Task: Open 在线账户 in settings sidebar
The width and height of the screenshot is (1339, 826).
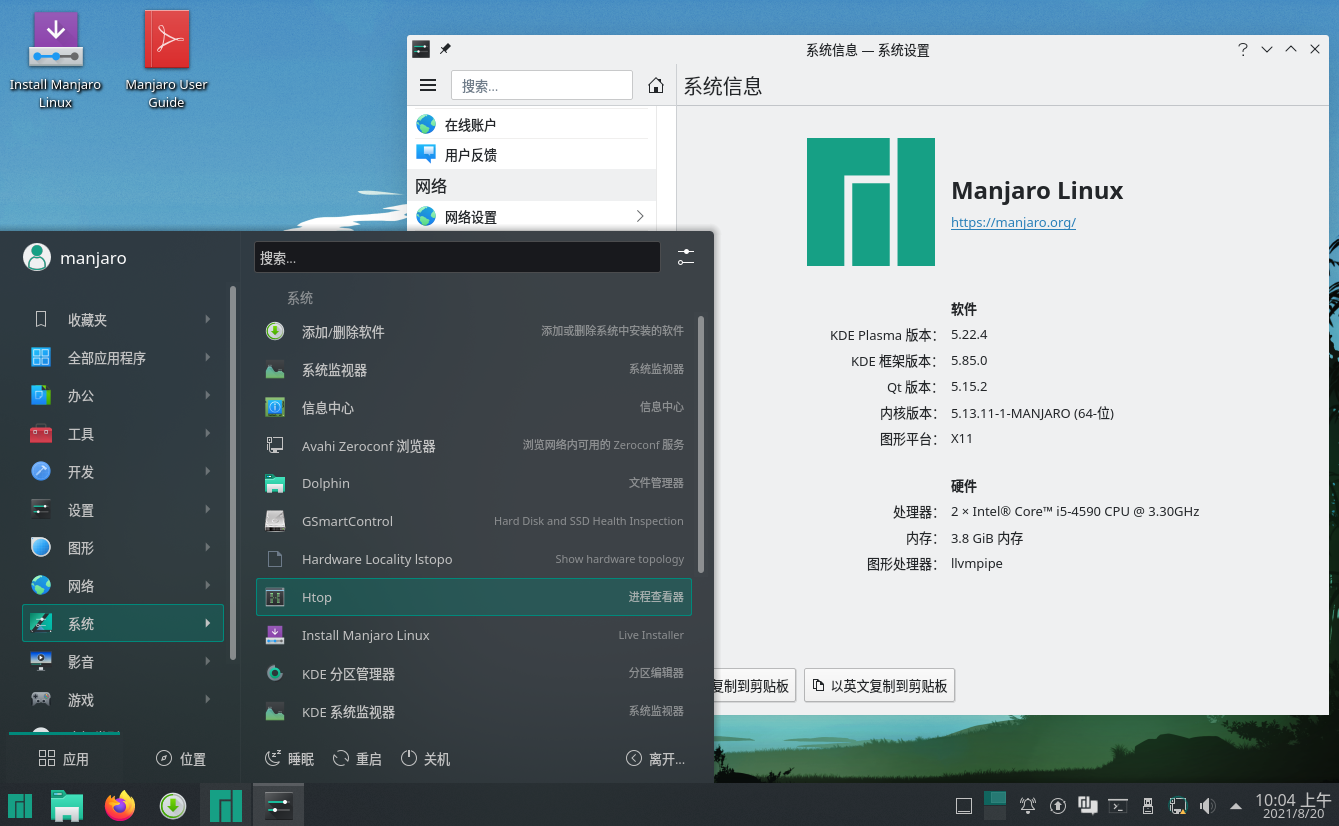Action: (x=531, y=124)
